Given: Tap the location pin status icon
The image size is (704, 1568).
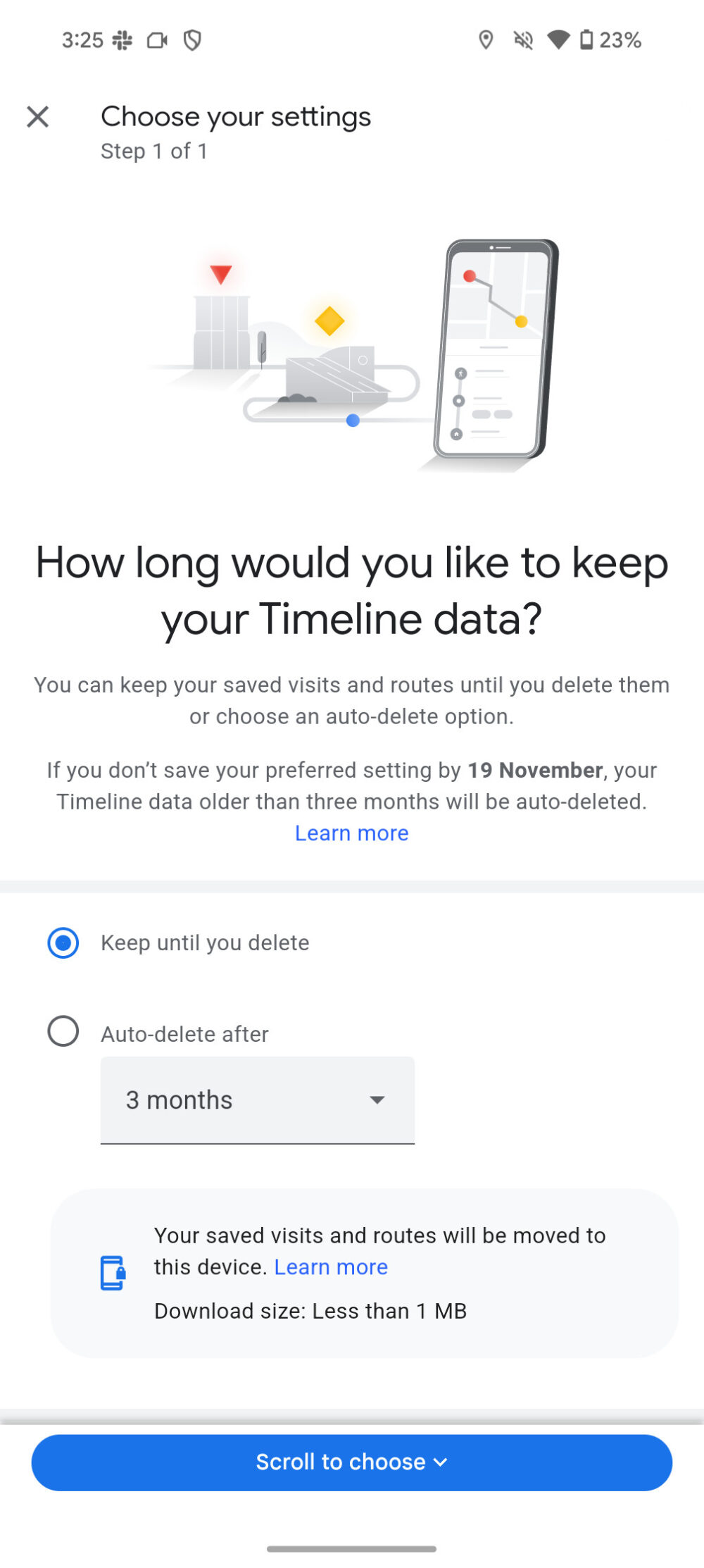Looking at the screenshot, I should [x=486, y=40].
